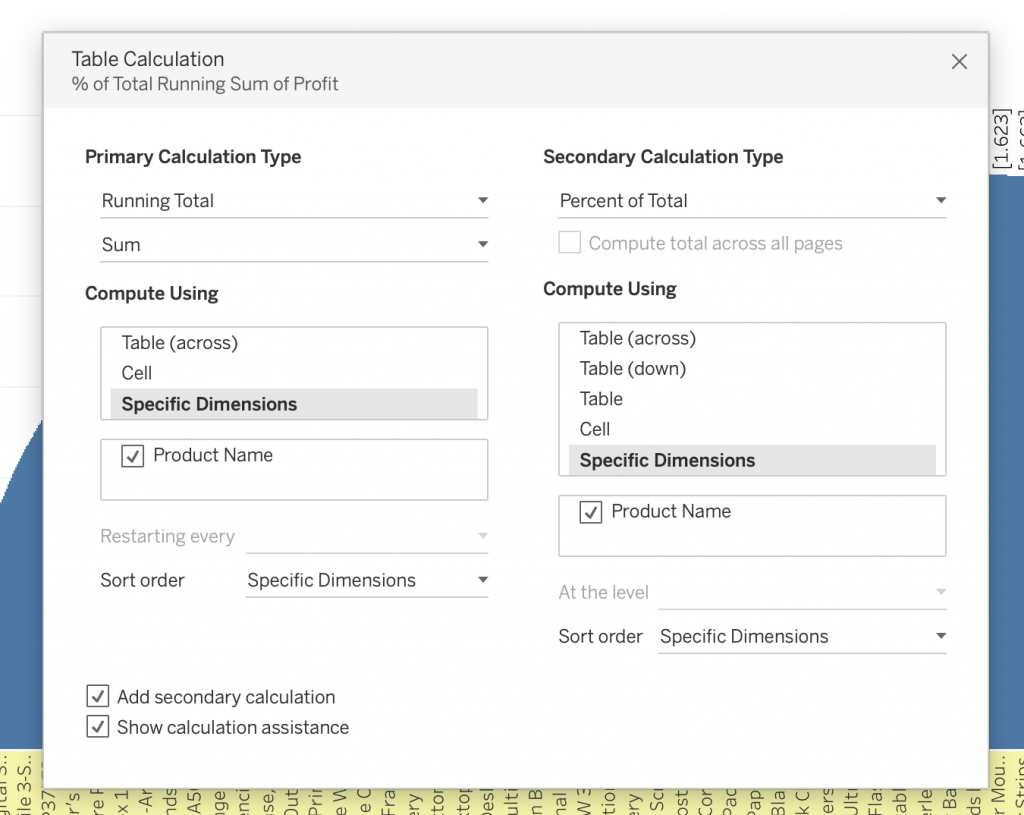The height and width of the screenshot is (815, 1024).
Task: Select Specific Dimensions in secondary Compute Using
Action: coord(667,460)
